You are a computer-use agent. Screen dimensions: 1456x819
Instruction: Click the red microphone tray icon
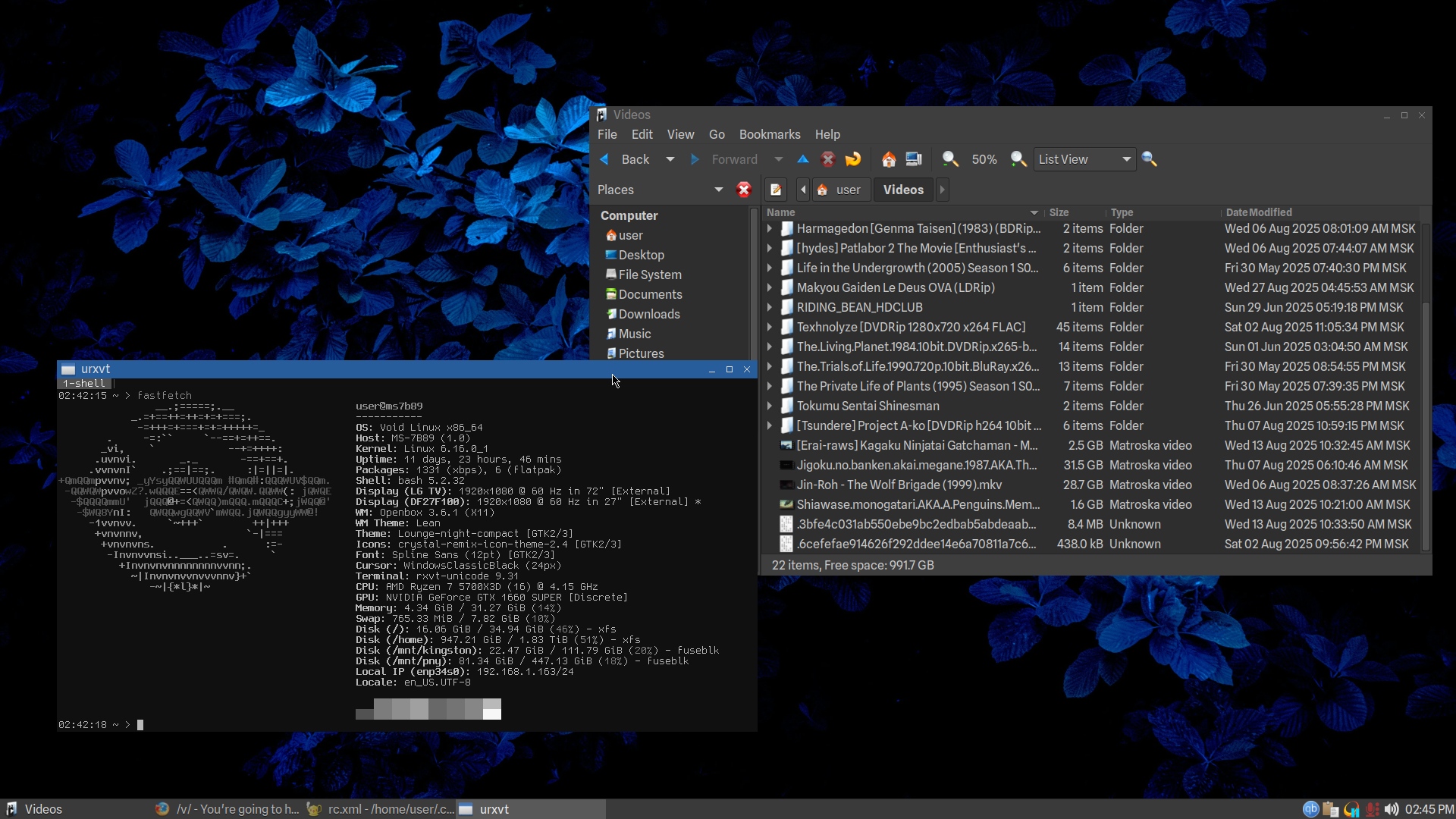click(1372, 809)
